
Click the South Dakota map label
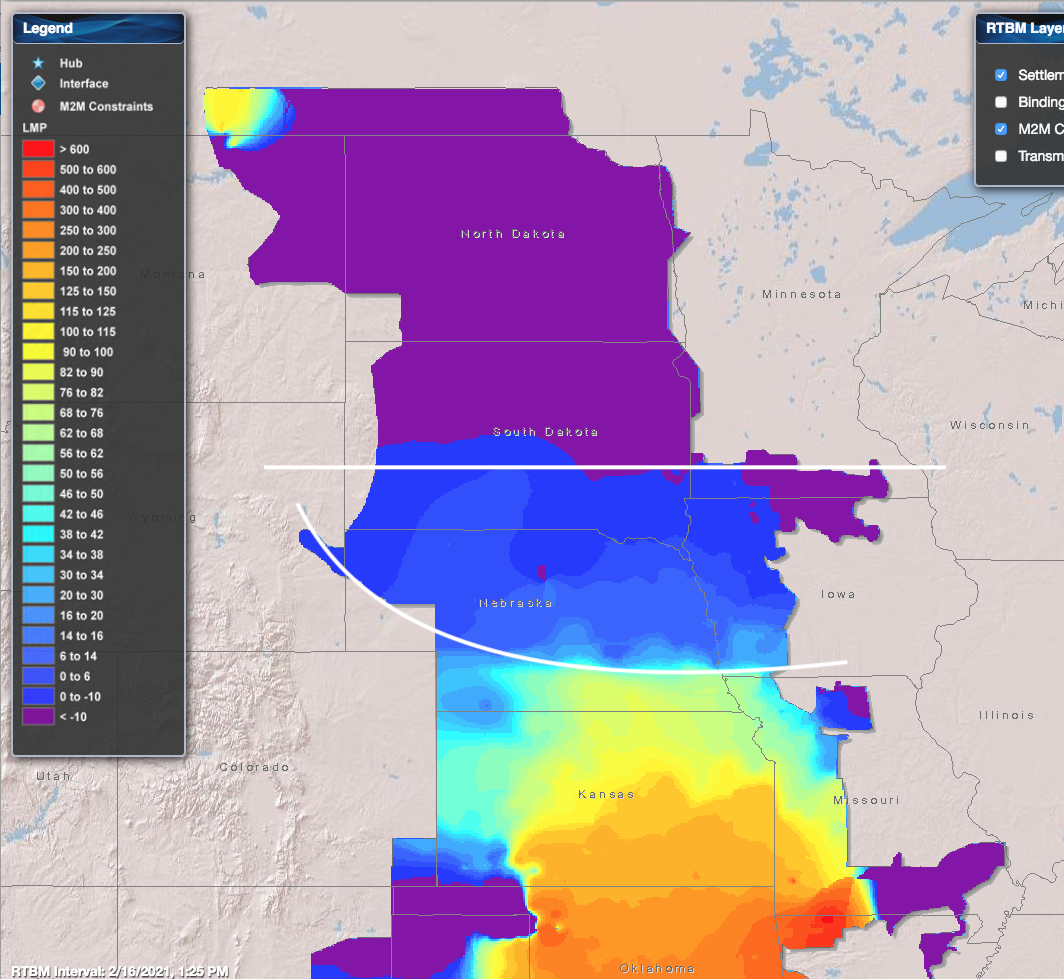546,432
